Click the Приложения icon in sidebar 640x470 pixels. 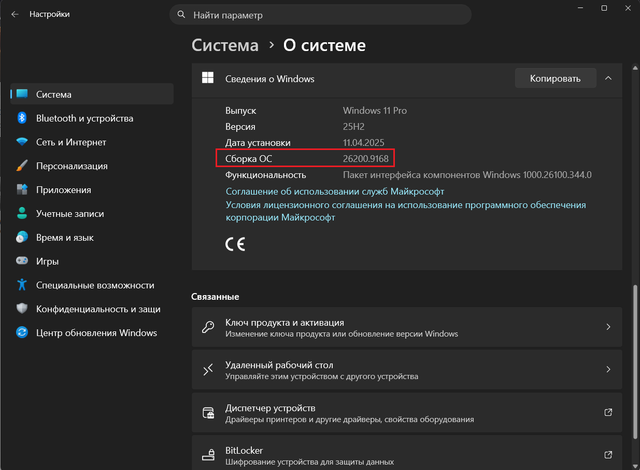pos(22,189)
